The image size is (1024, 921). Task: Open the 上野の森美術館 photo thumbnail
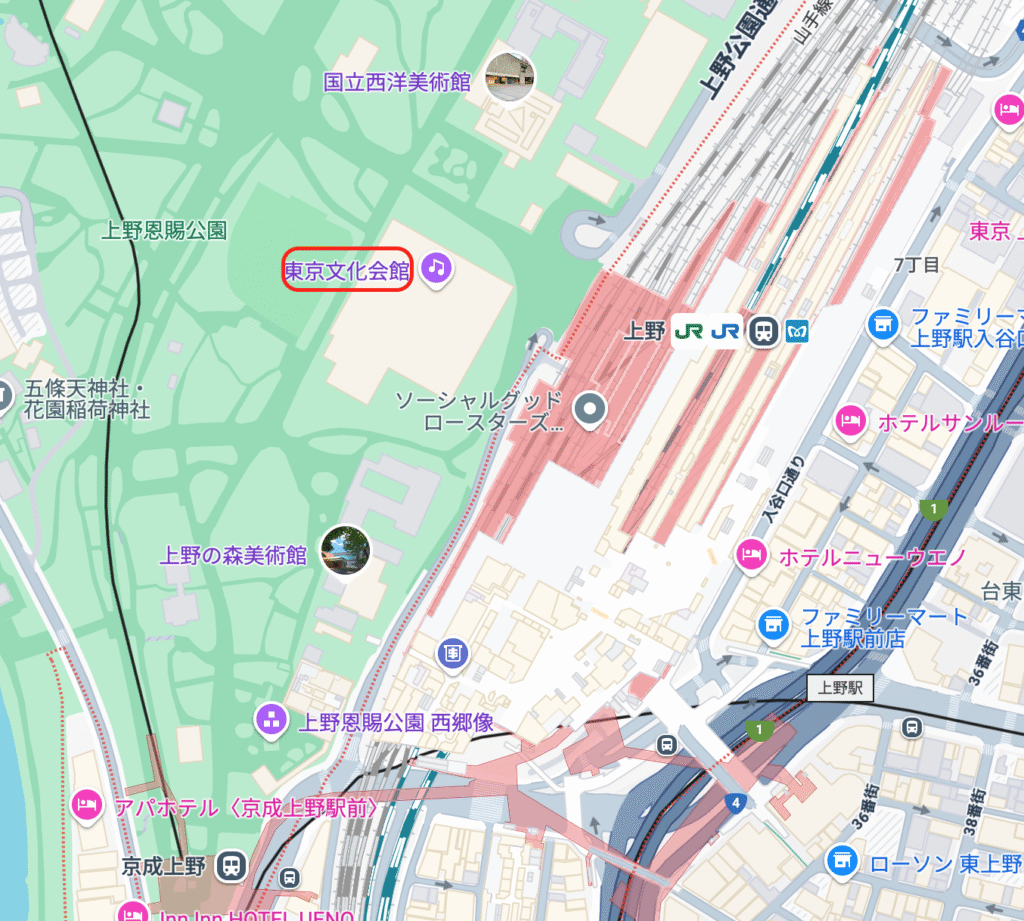point(345,551)
